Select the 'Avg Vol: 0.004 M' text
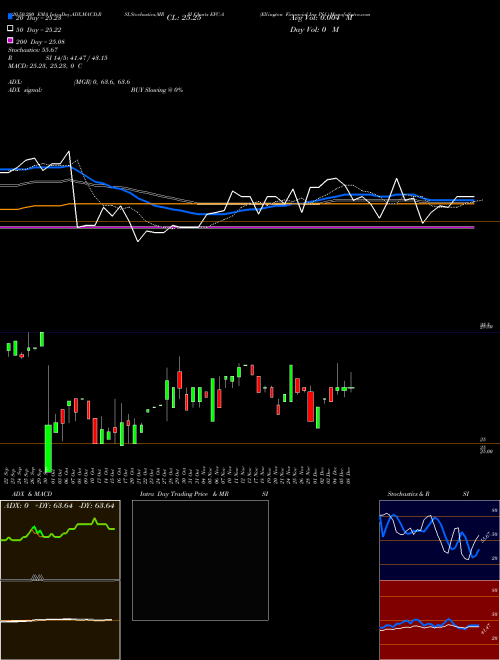500x660 pixels. [321, 18]
